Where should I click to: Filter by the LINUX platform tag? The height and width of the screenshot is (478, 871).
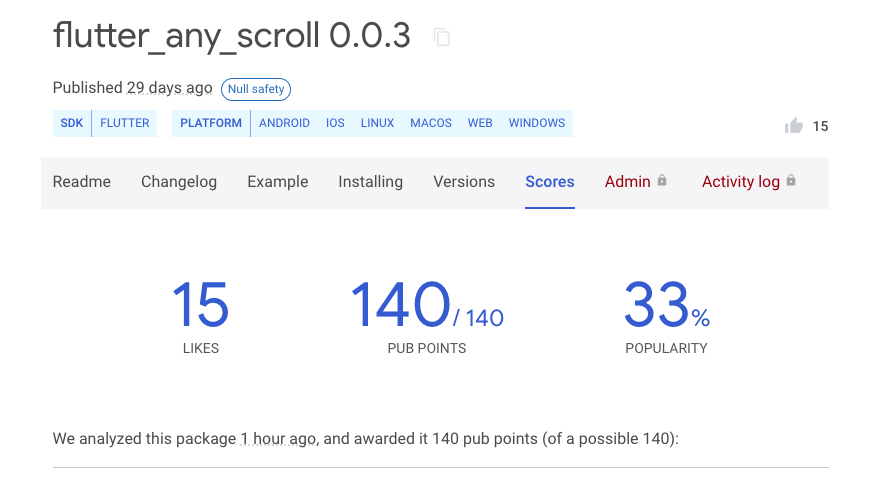coord(377,123)
